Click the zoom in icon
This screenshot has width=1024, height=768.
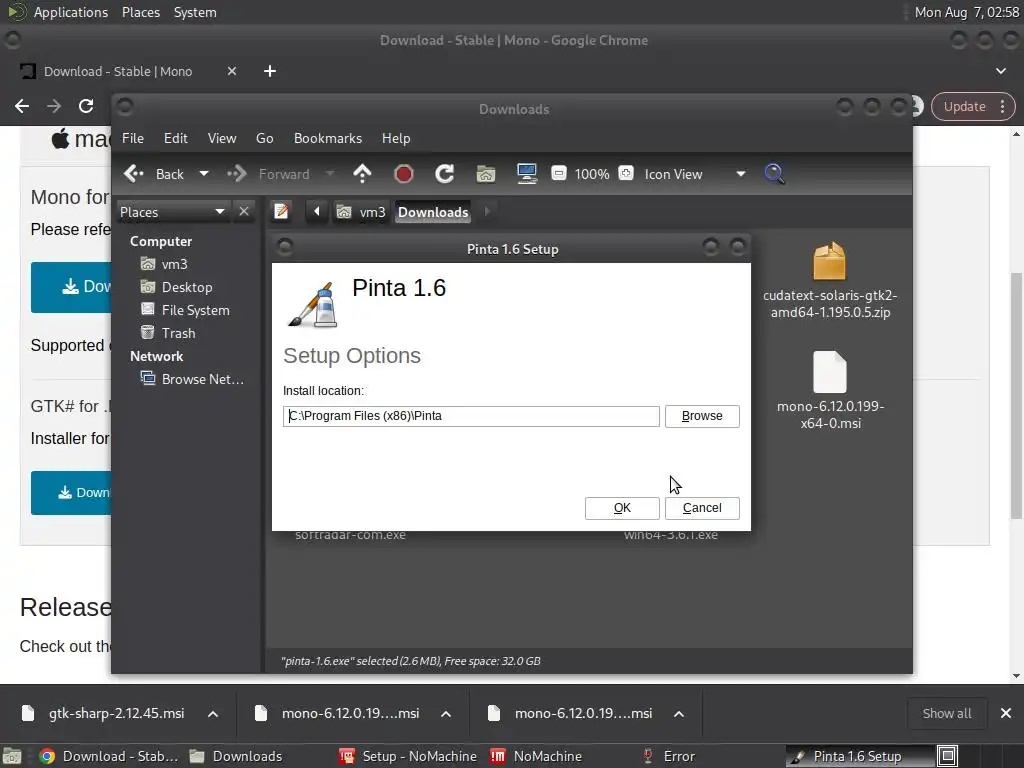point(626,174)
